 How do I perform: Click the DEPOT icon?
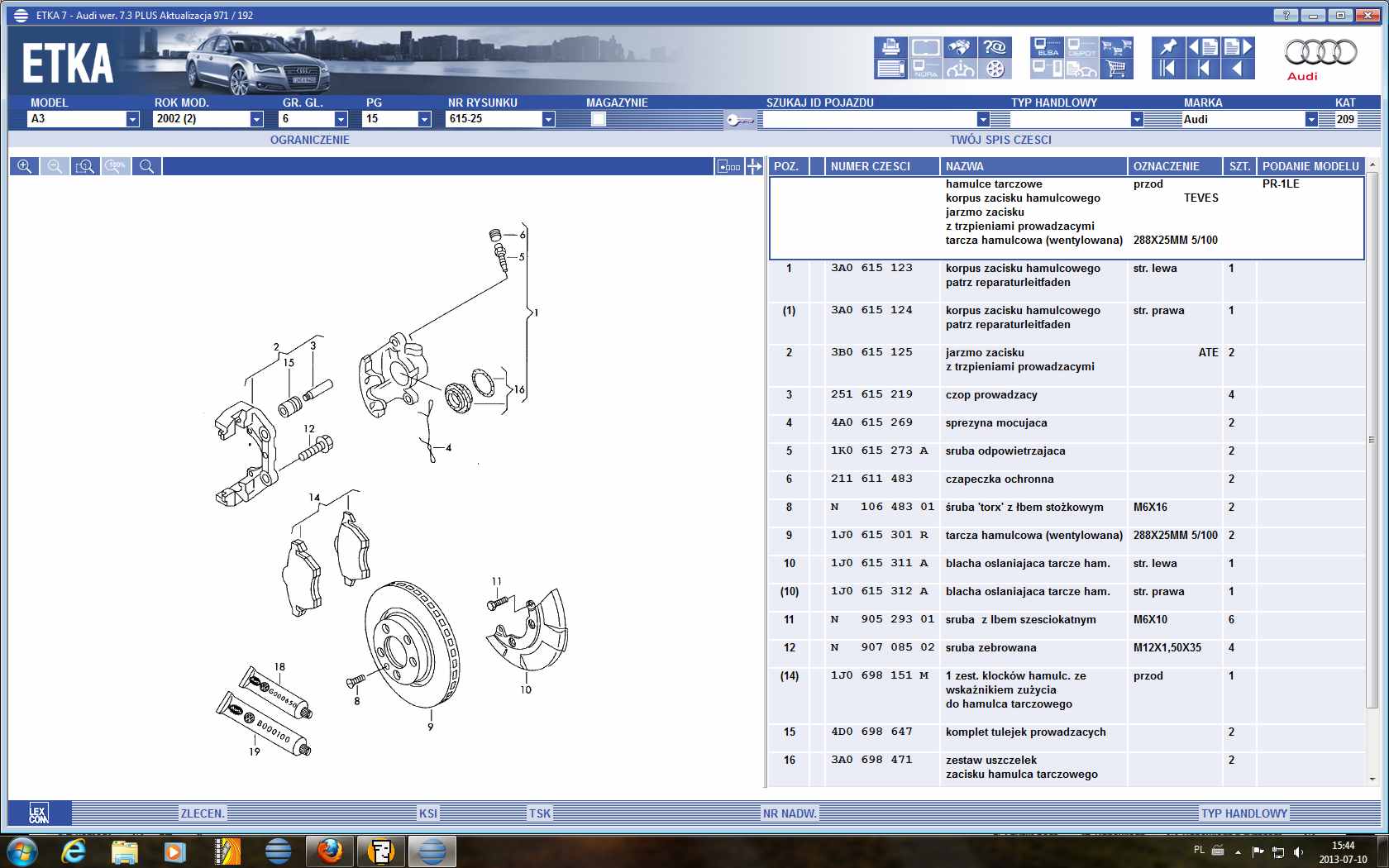[x=1081, y=47]
